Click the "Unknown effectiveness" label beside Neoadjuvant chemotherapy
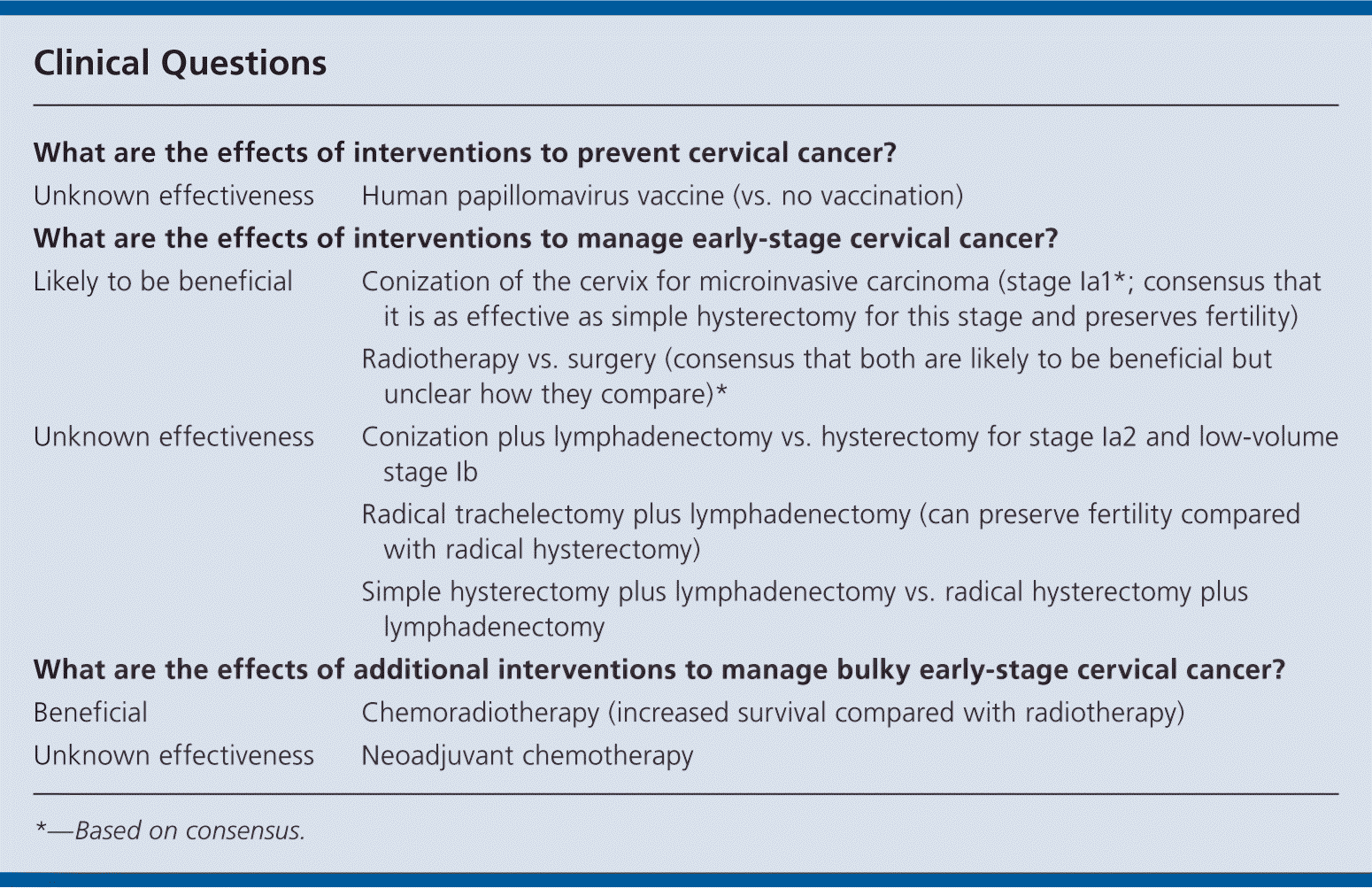 tap(173, 755)
